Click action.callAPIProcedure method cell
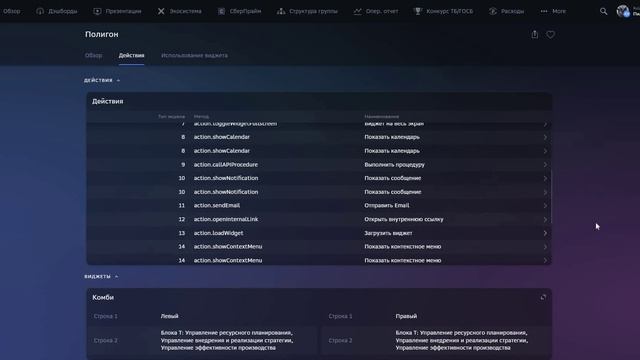 226,165
